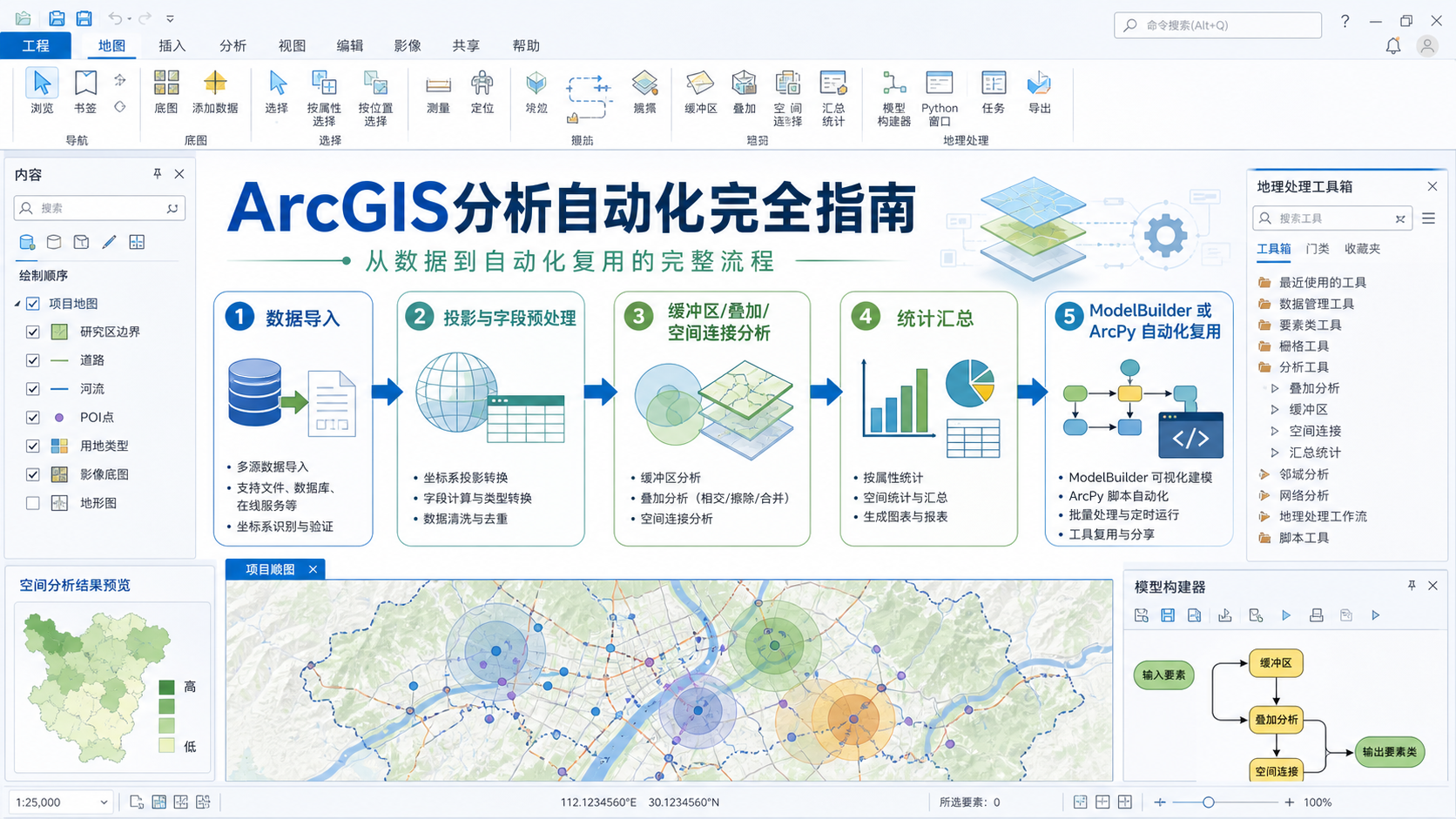Hide the 用地类型 layer
The width and height of the screenshot is (1456, 819).
pos(33,446)
